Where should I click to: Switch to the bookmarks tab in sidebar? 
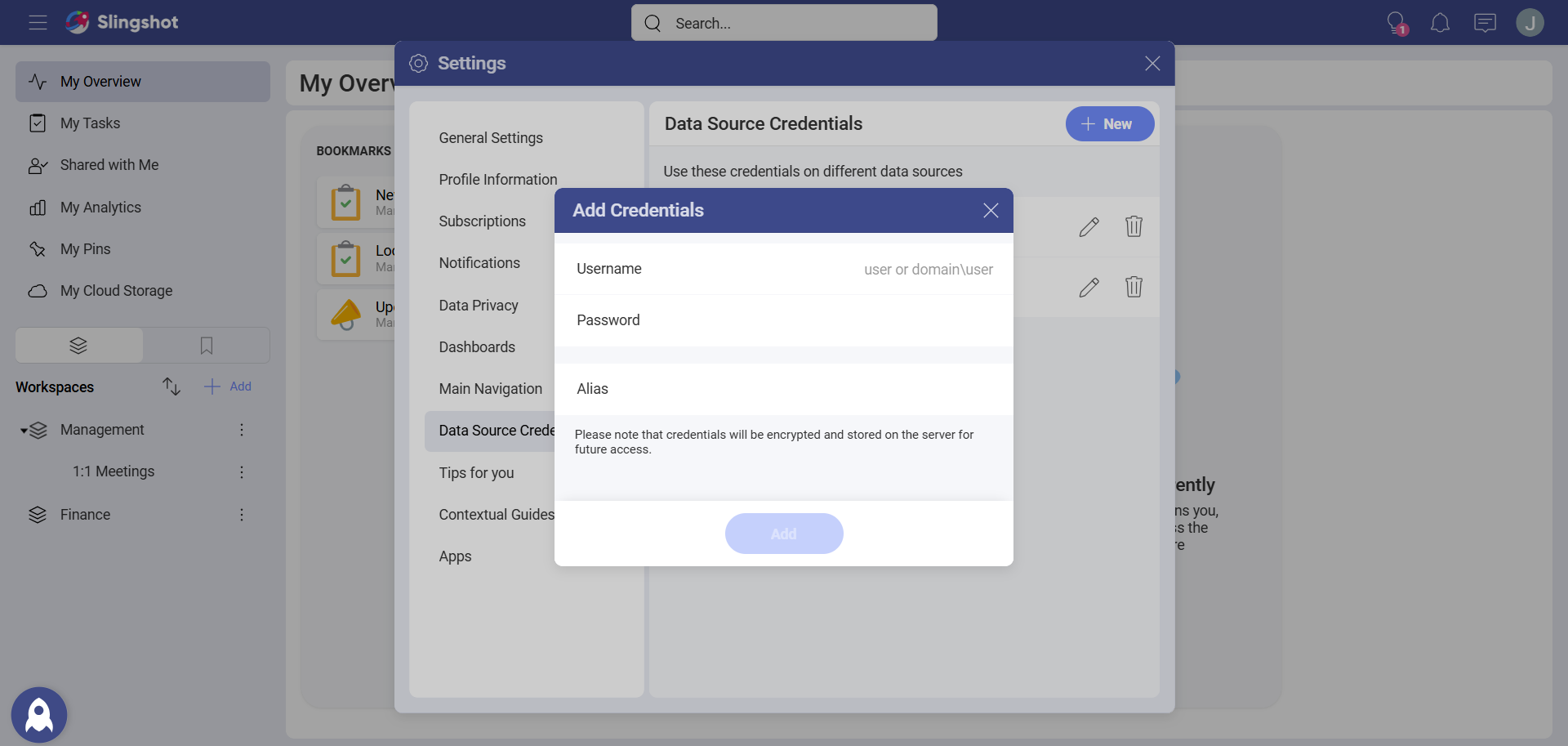207,346
